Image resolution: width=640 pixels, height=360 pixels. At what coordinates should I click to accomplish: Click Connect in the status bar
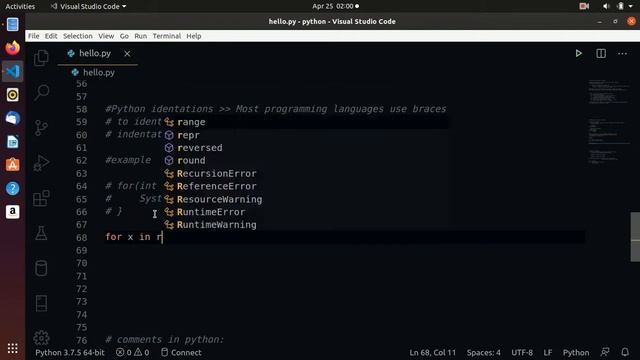tap(181, 352)
